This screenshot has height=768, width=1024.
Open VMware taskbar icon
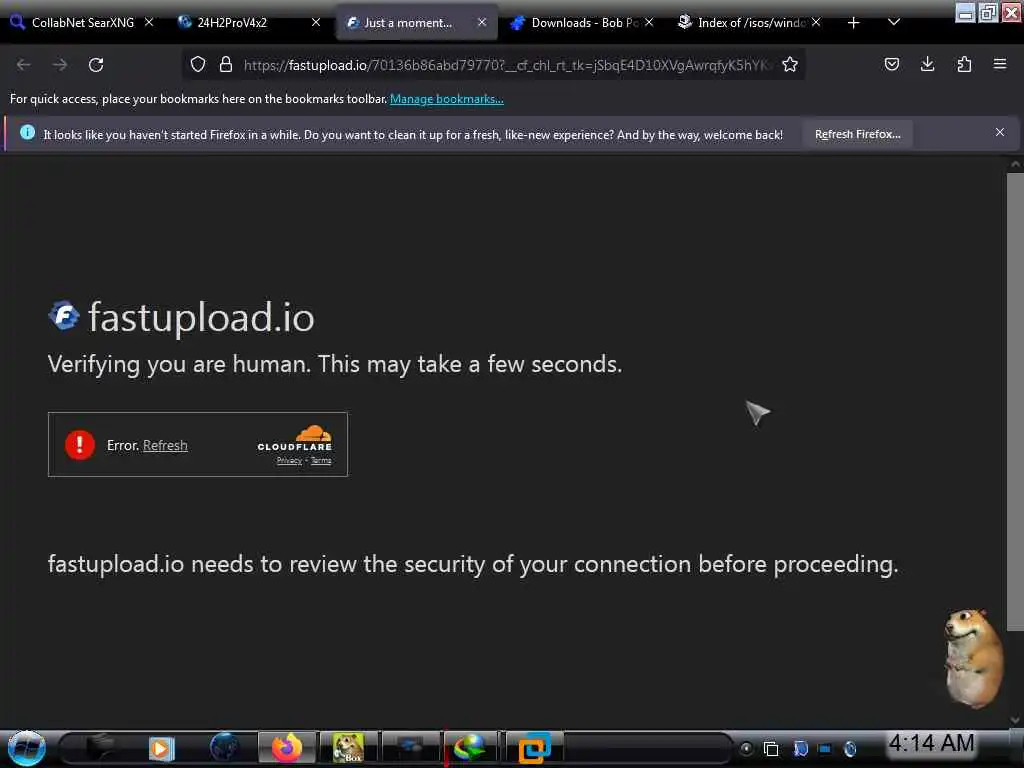(534, 748)
